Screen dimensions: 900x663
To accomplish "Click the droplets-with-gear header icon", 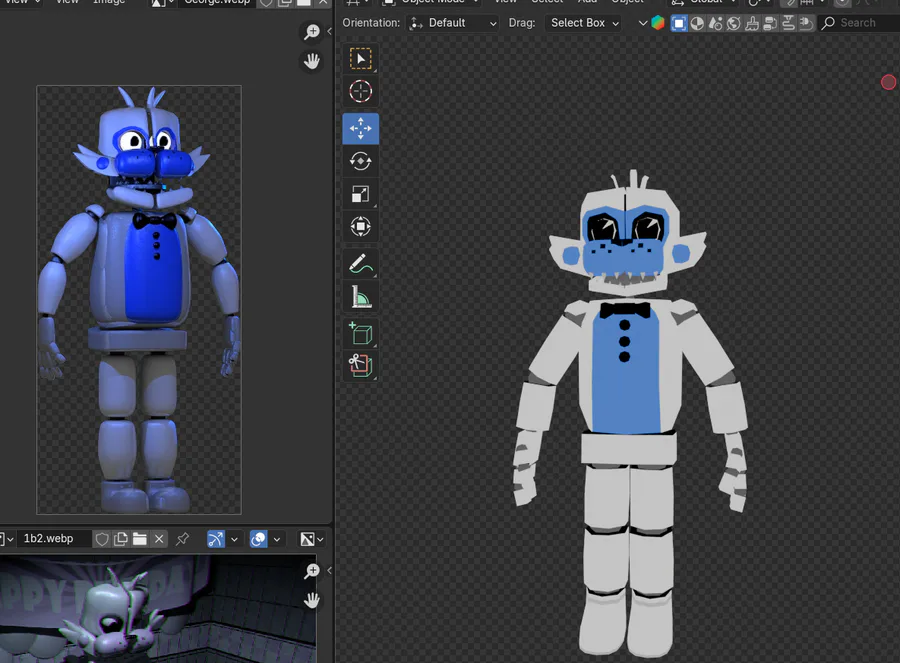I will tap(715, 24).
